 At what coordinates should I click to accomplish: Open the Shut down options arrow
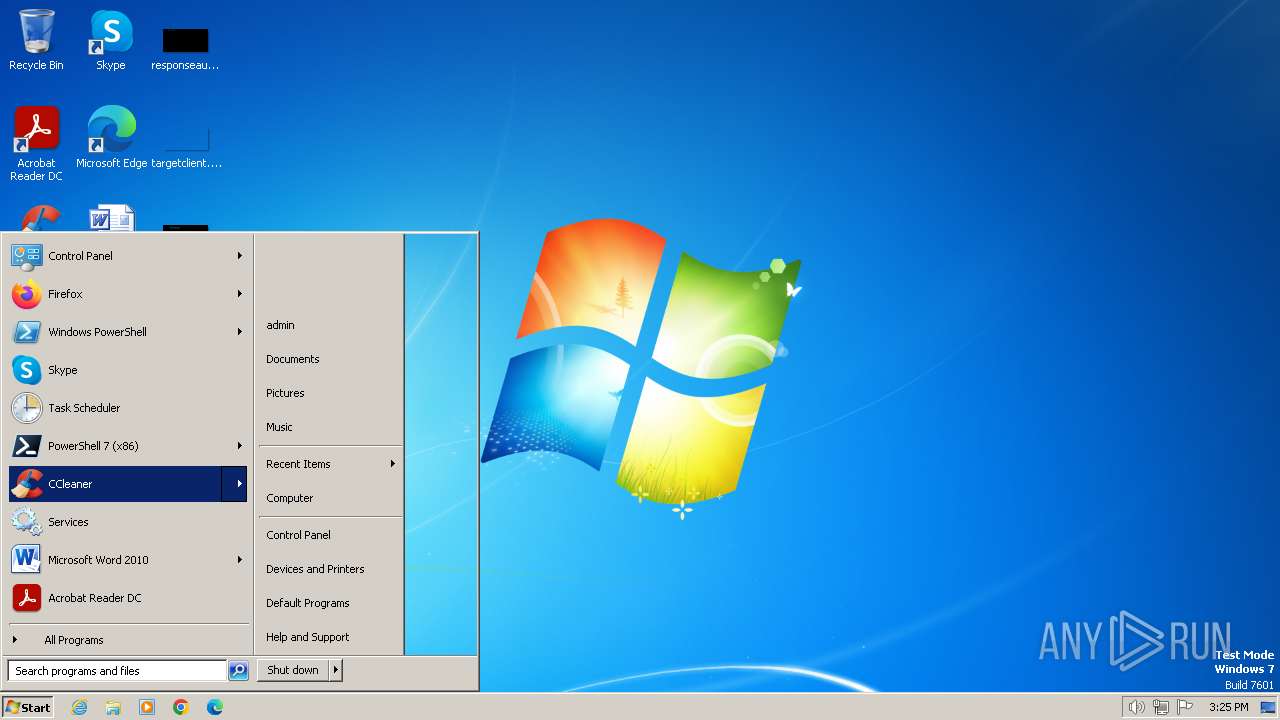click(x=336, y=671)
